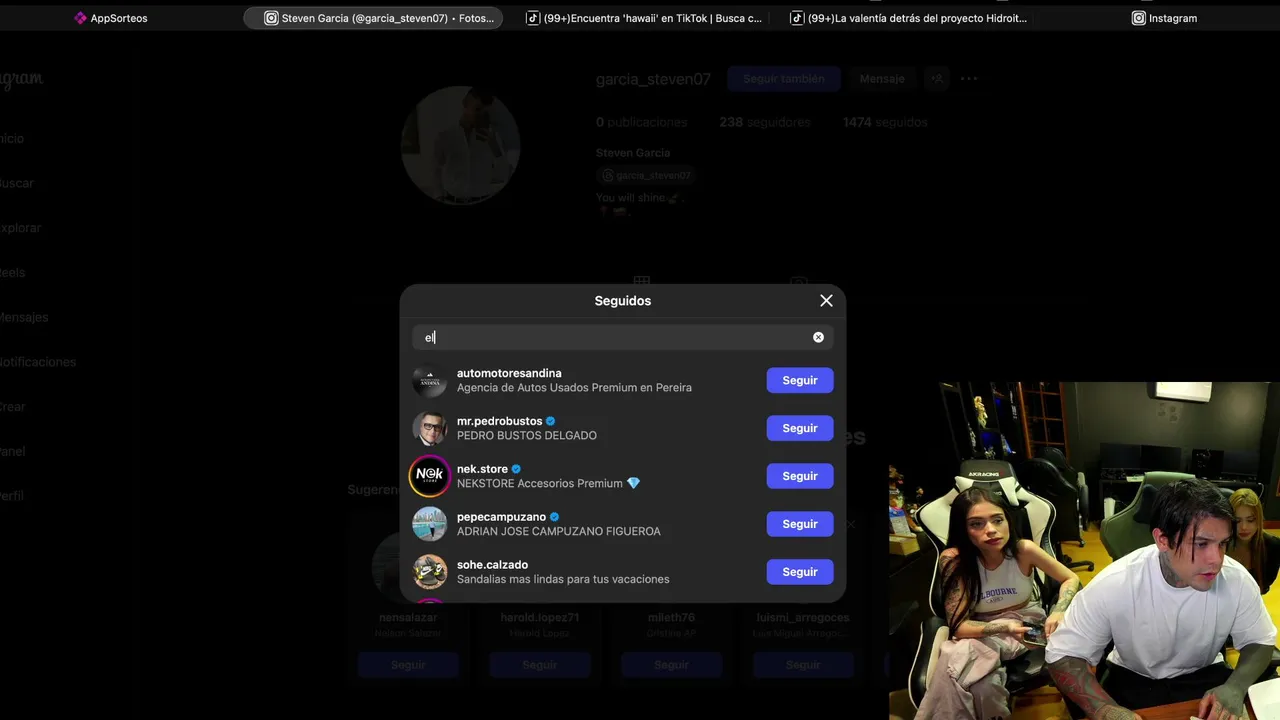Image resolution: width=1280 pixels, height=720 pixels.
Task: Open the 238 seguidores list
Action: tap(765, 122)
